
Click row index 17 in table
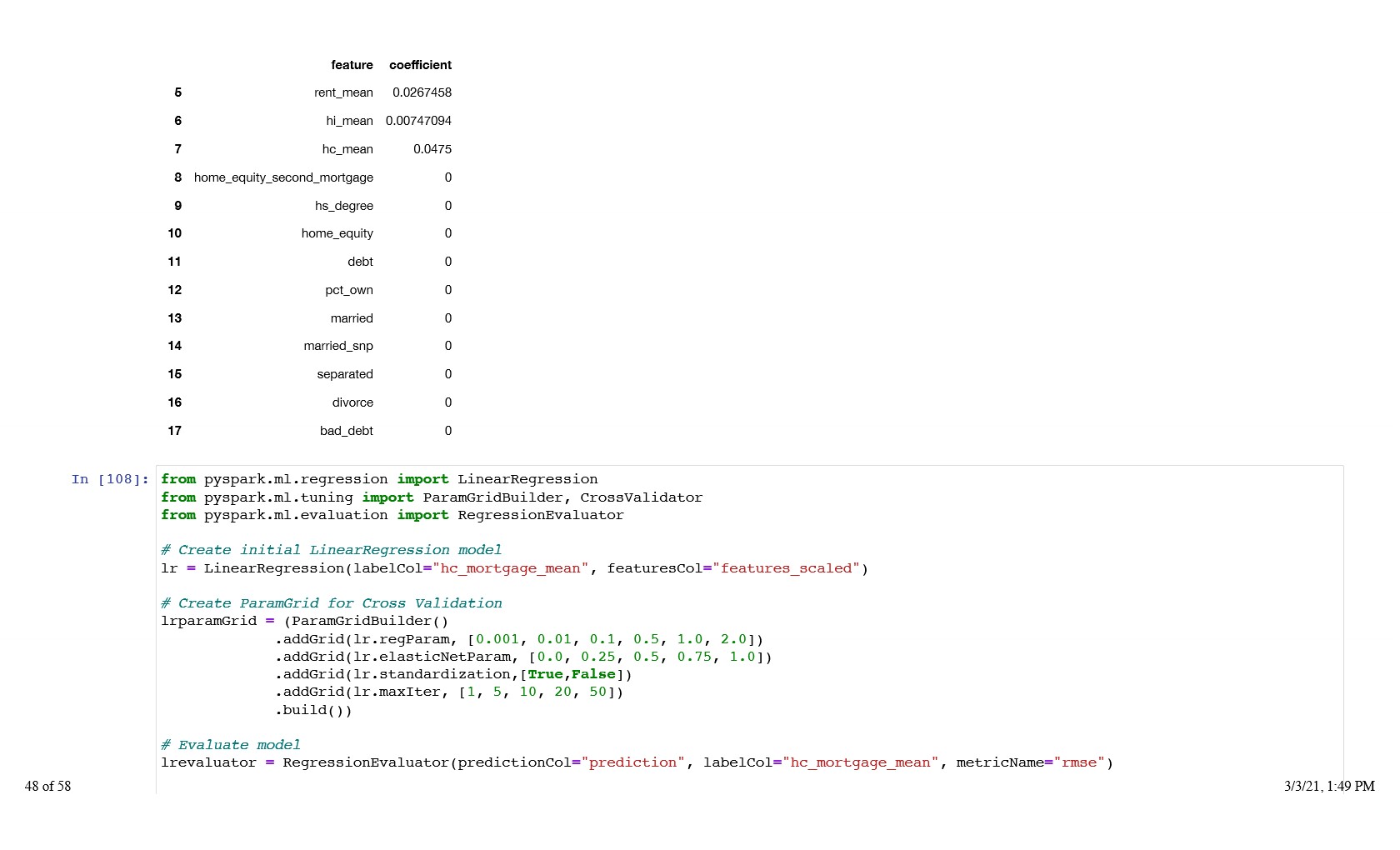pyautogui.click(x=174, y=431)
